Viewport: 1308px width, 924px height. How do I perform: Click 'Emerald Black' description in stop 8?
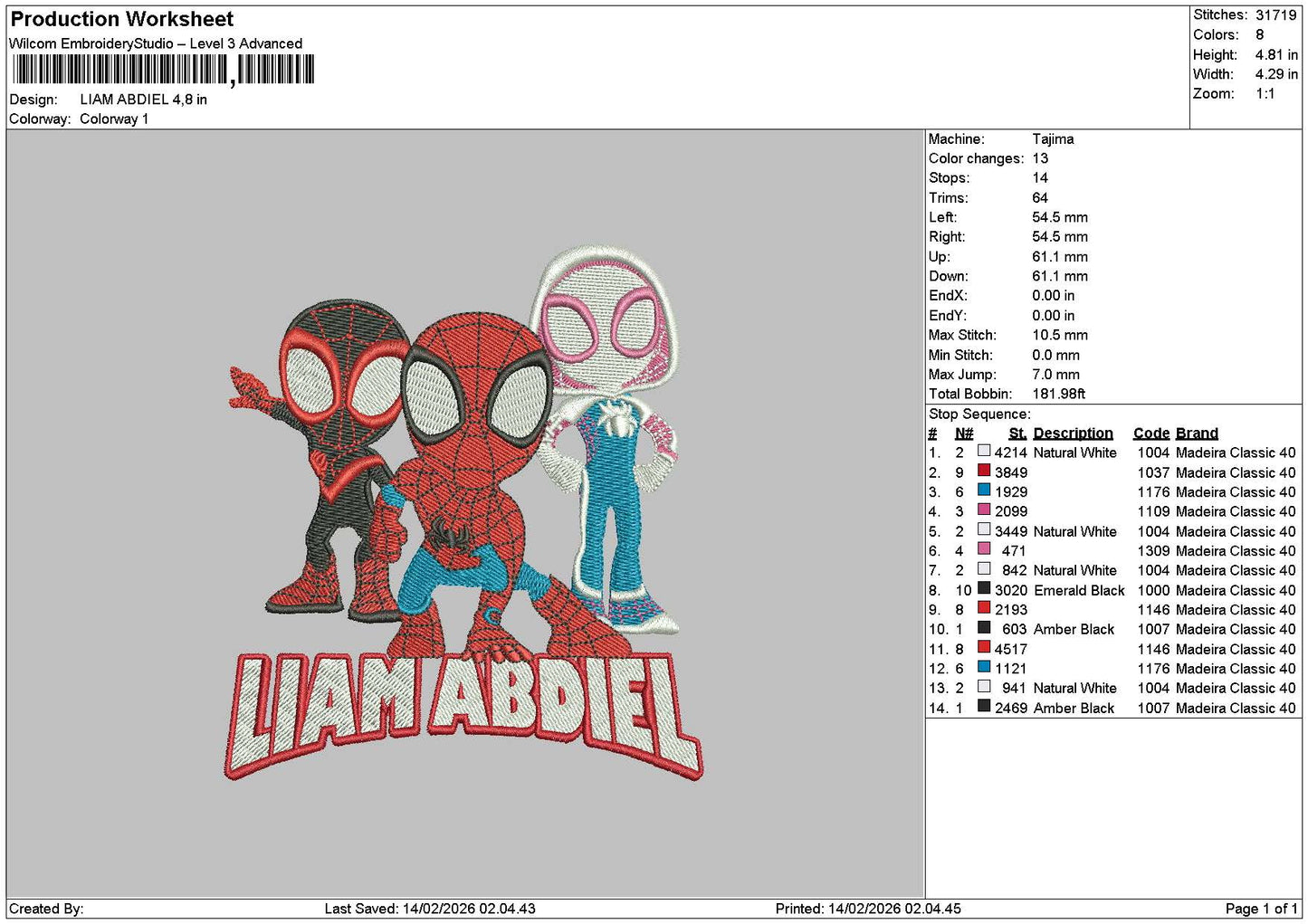click(1079, 590)
